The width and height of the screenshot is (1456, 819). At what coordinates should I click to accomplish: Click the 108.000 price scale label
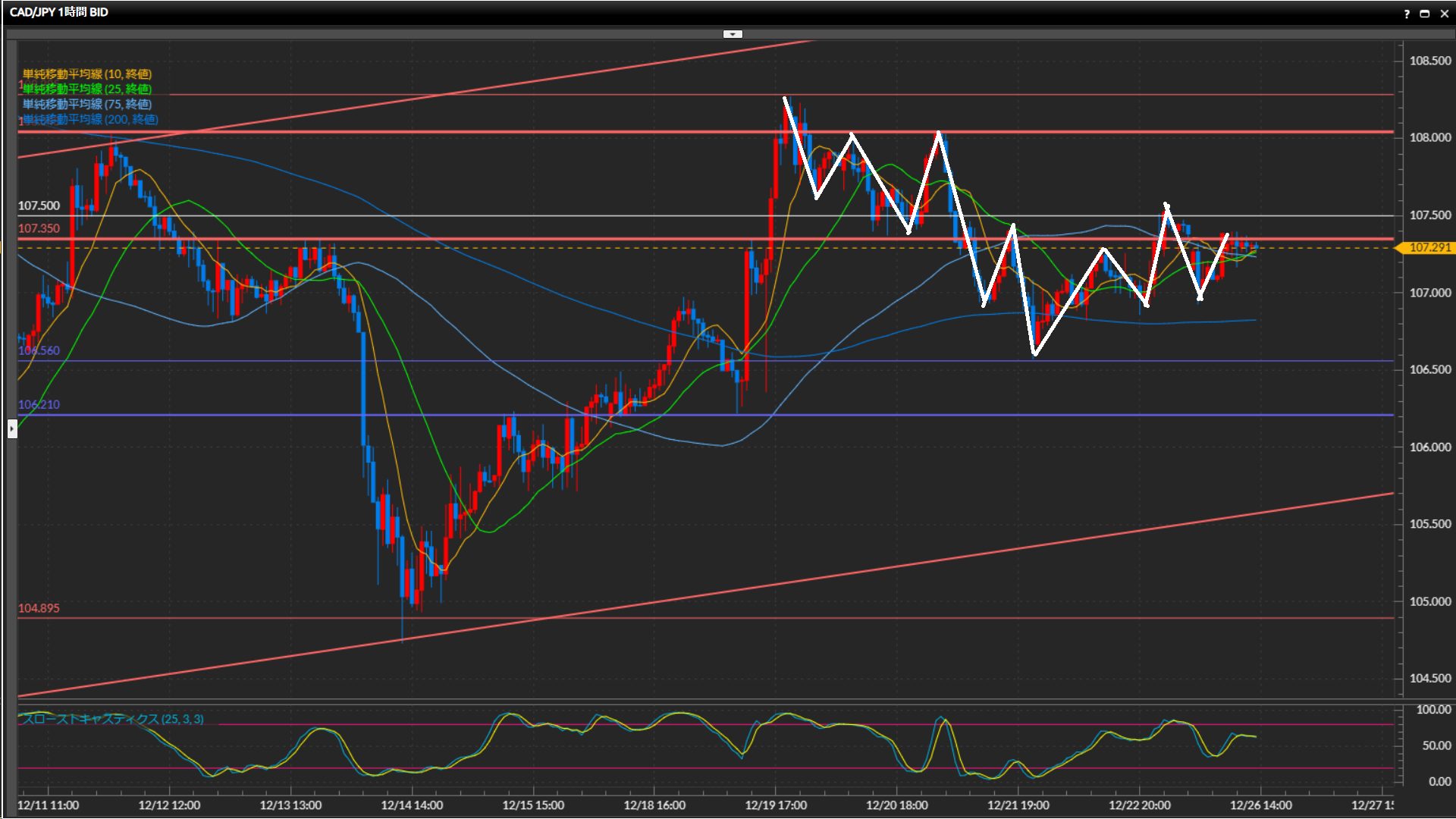click(1429, 138)
